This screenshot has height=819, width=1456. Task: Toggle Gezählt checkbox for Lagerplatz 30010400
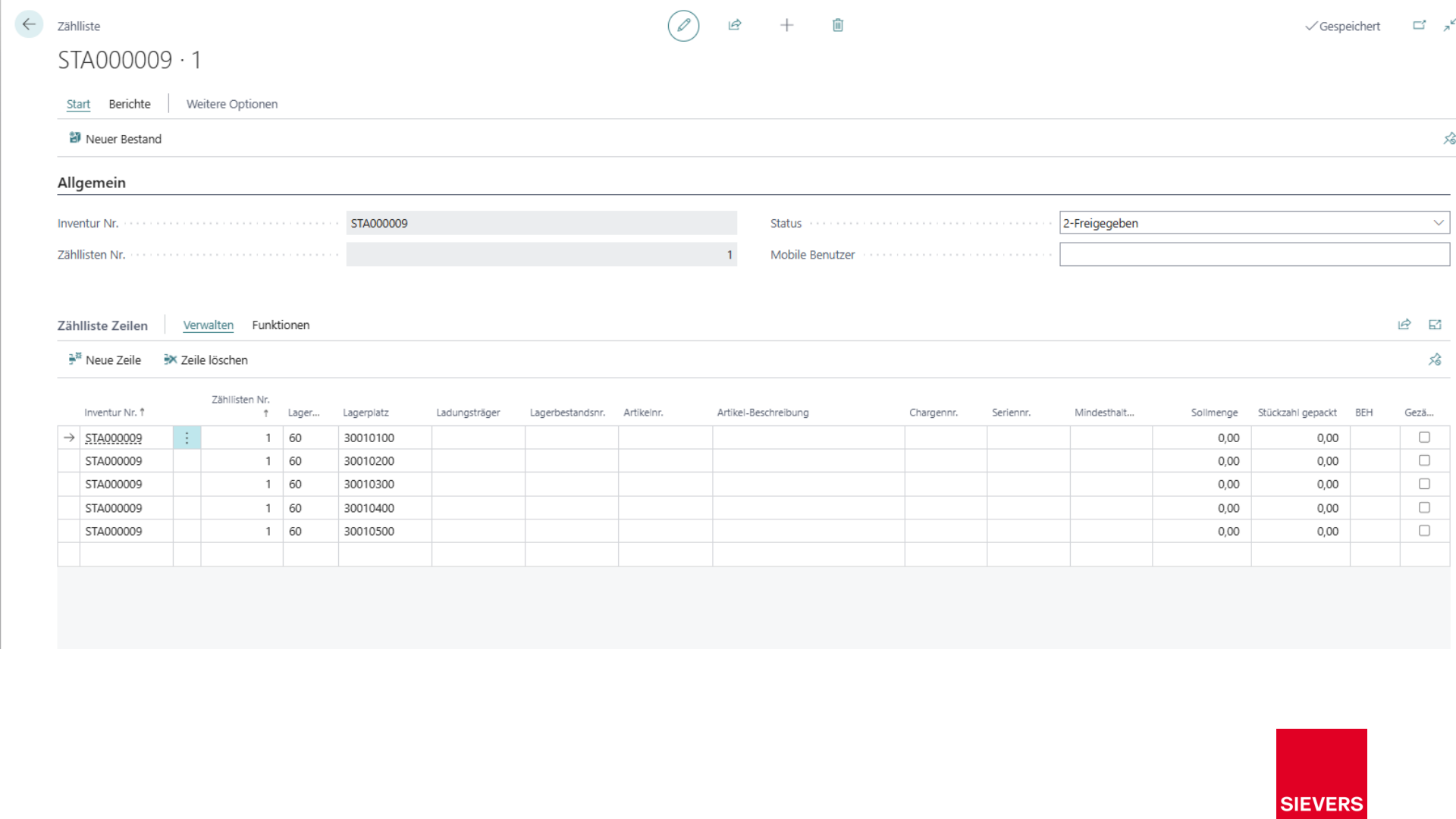(x=1424, y=507)
